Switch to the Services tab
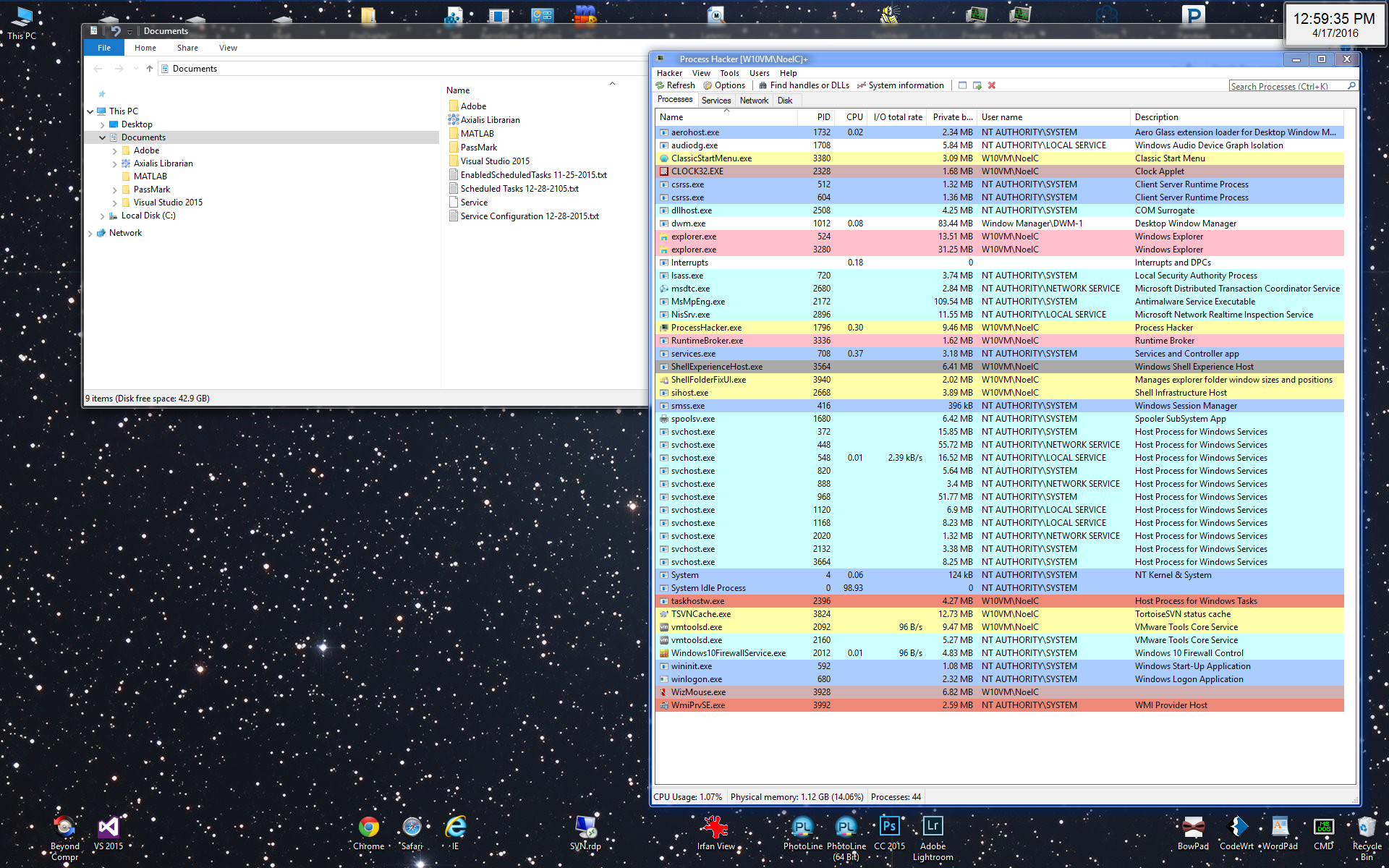This screenshot has width=1389, height=868. click(x=715, y=101)
